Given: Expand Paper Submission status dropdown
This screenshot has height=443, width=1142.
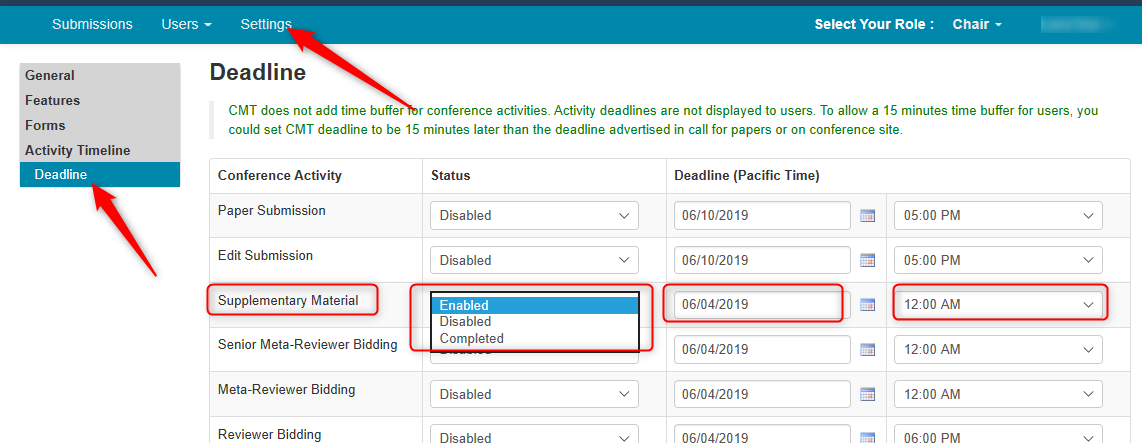Looking at the screenshot, I should click(x=534, y=215).
